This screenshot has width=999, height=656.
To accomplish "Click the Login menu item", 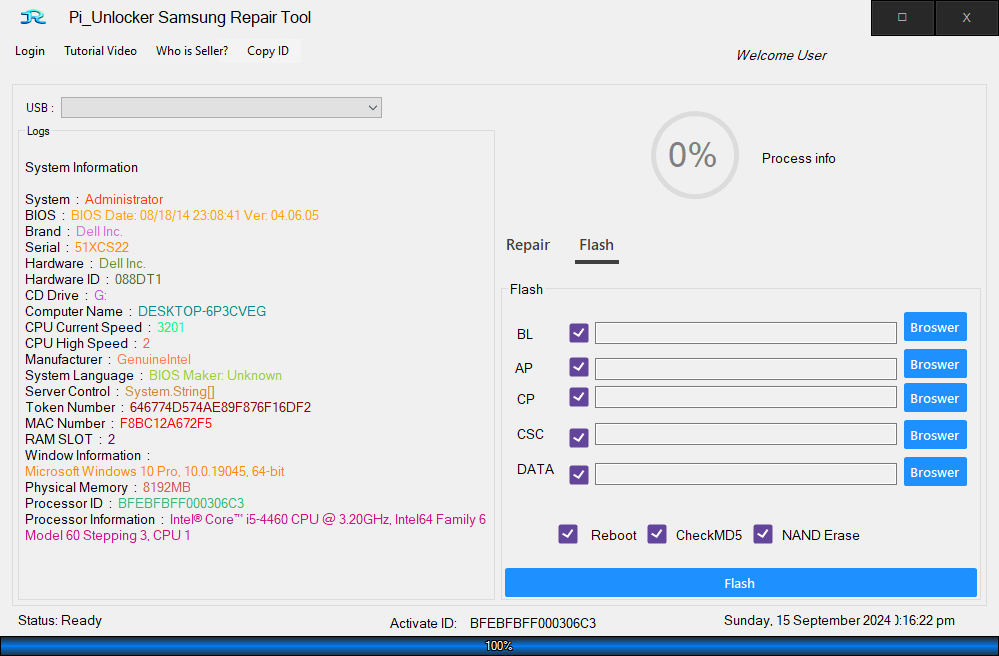I will [x=29, y=50].
